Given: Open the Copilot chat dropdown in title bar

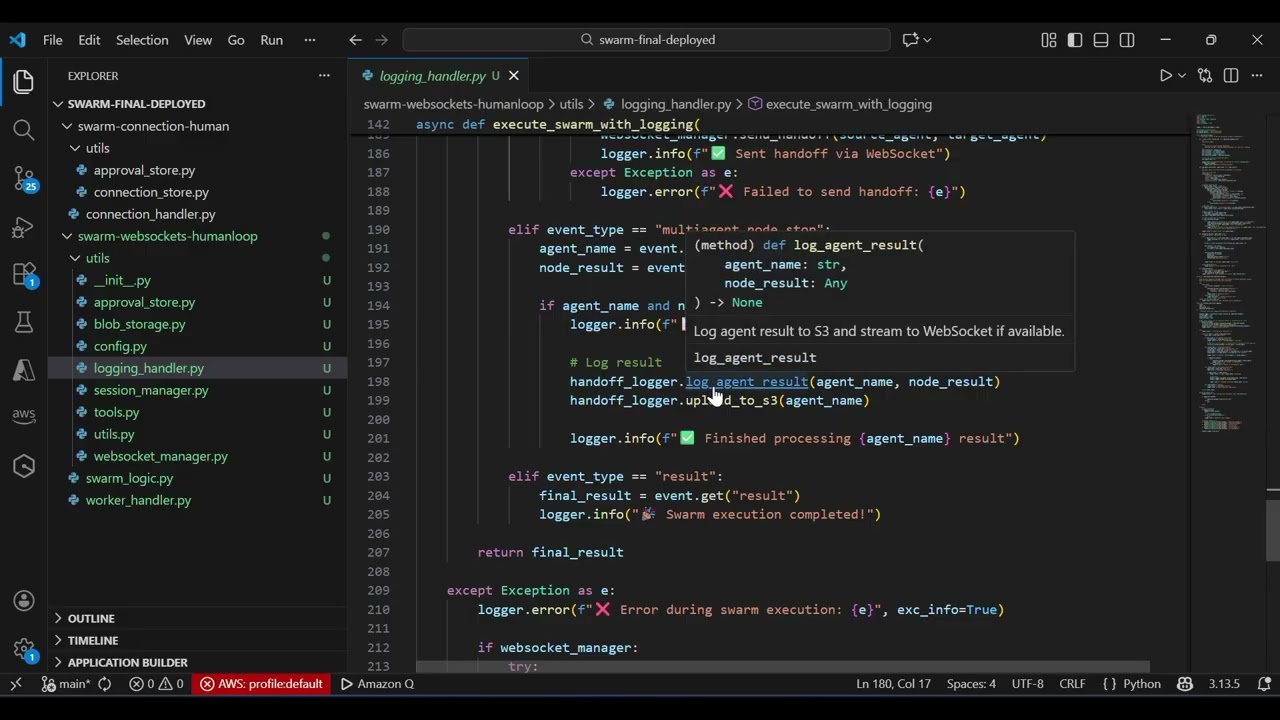Looking at the screenshot, I should pyautogui.click(x=928, y=40).
